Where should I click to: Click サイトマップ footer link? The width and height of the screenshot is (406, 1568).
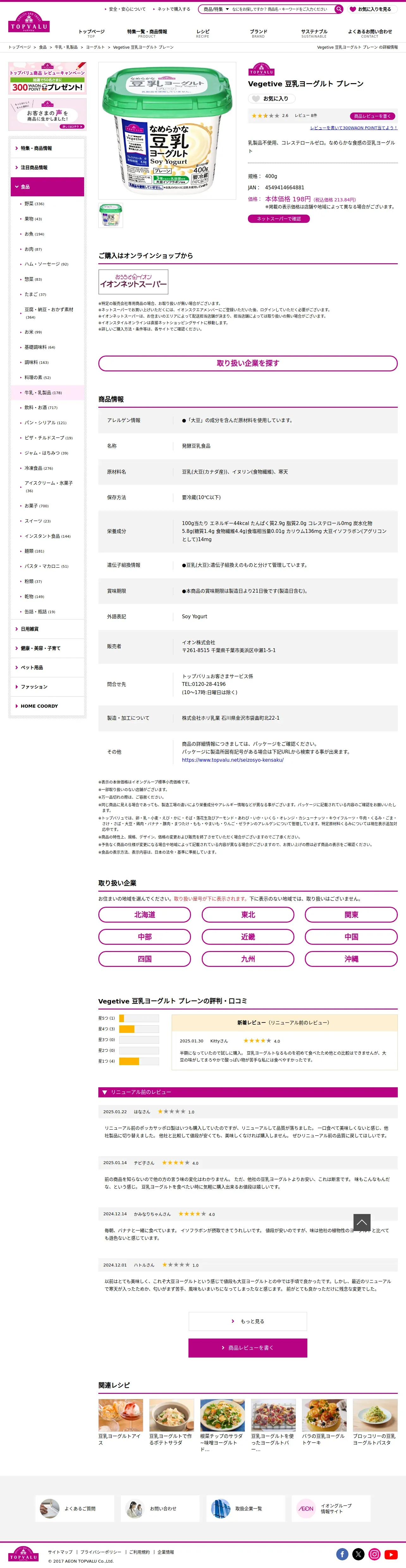60,1552
